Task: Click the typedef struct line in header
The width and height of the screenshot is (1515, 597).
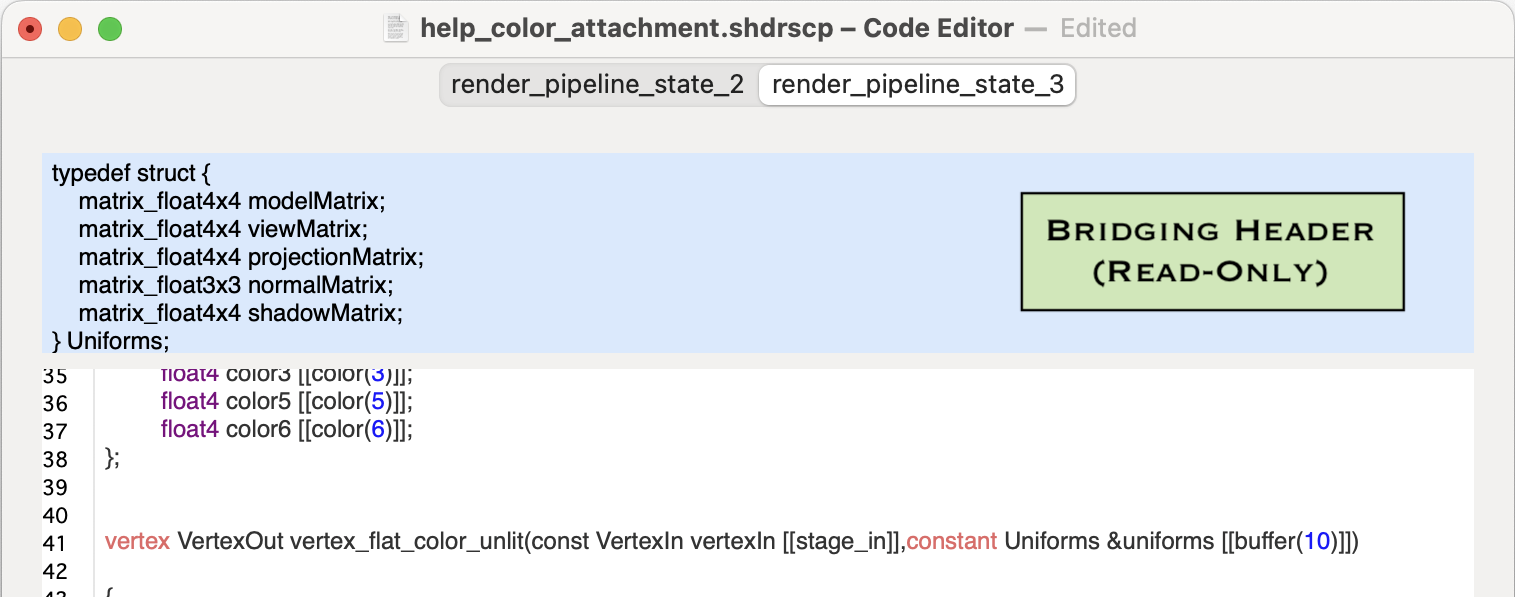Action: (x=131, y=173)
